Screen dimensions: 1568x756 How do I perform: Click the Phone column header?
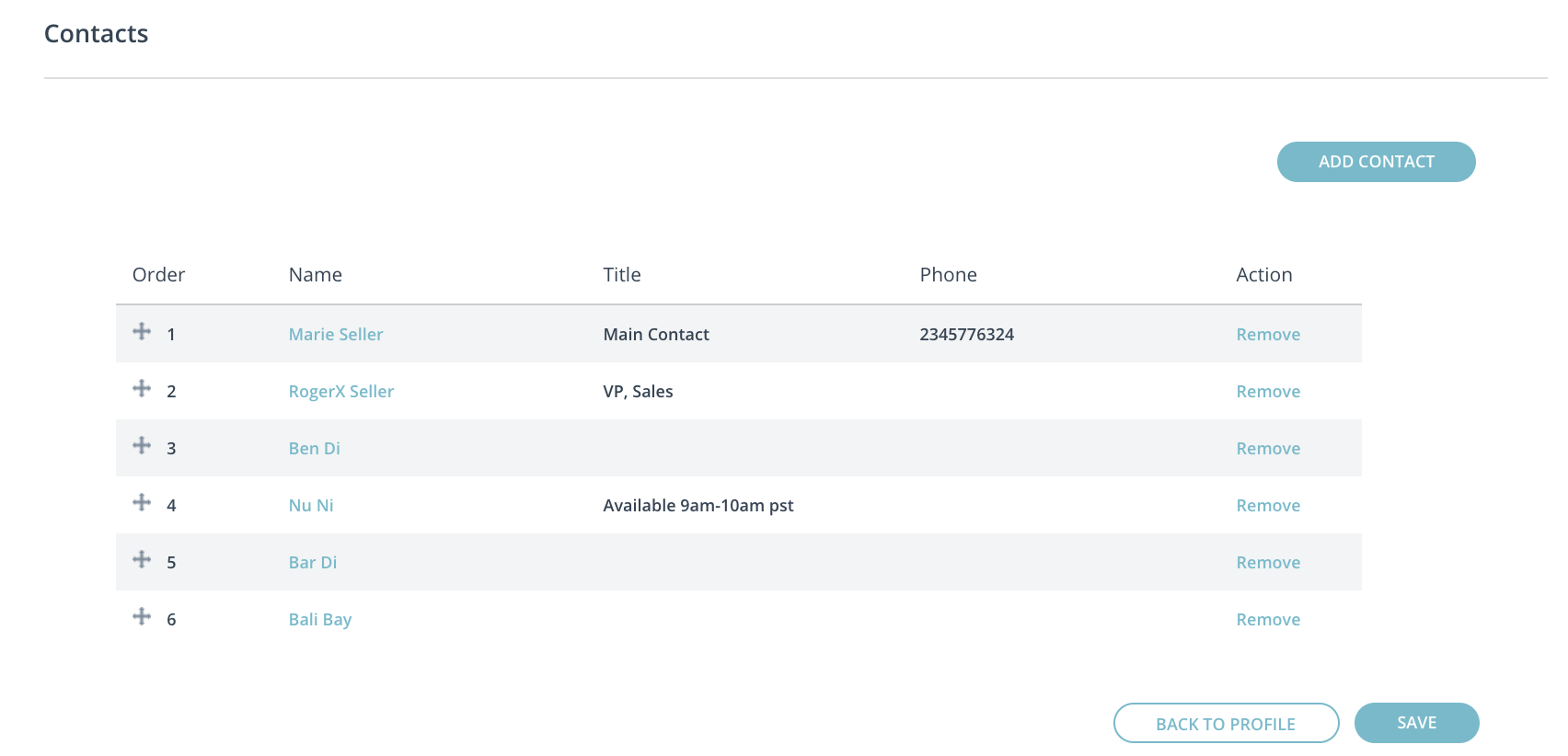(x=949, y=275)
